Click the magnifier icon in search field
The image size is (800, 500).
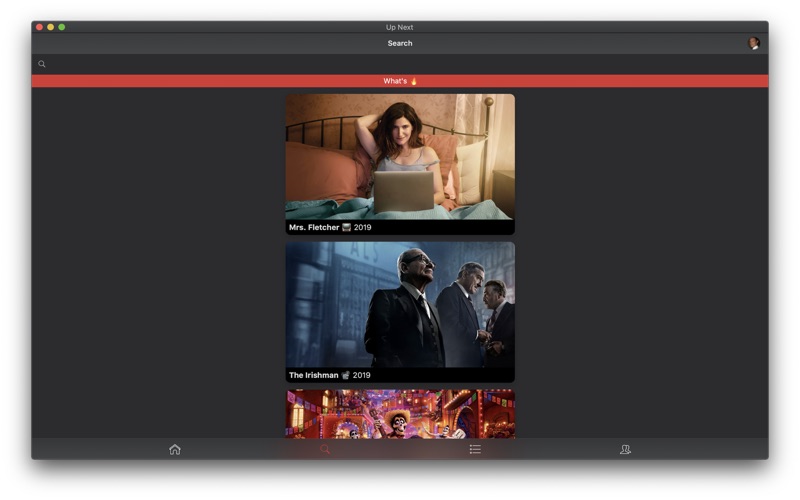click(42, 64)
